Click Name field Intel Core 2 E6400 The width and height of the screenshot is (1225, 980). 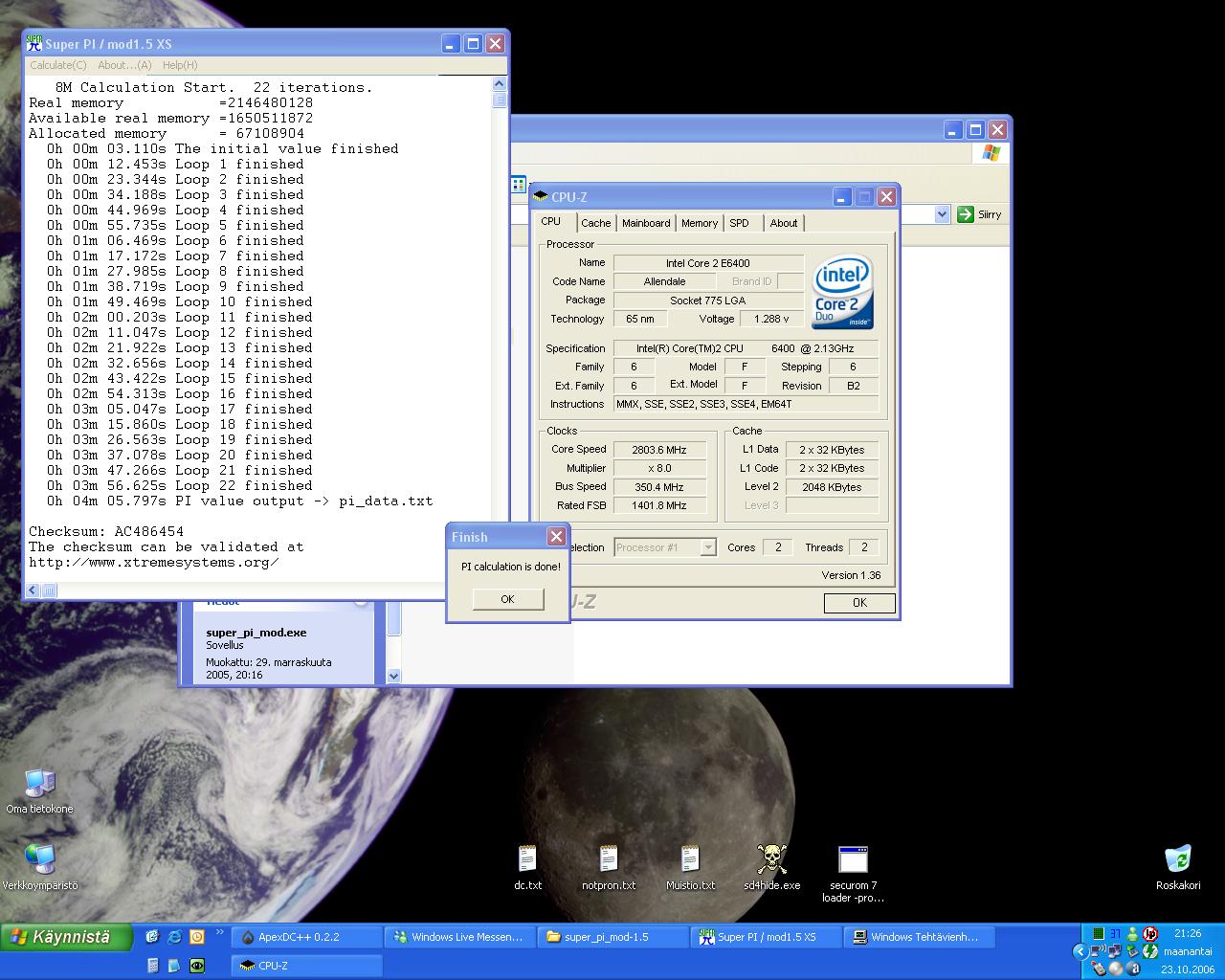pyautogui.click(x=708, y=263)
